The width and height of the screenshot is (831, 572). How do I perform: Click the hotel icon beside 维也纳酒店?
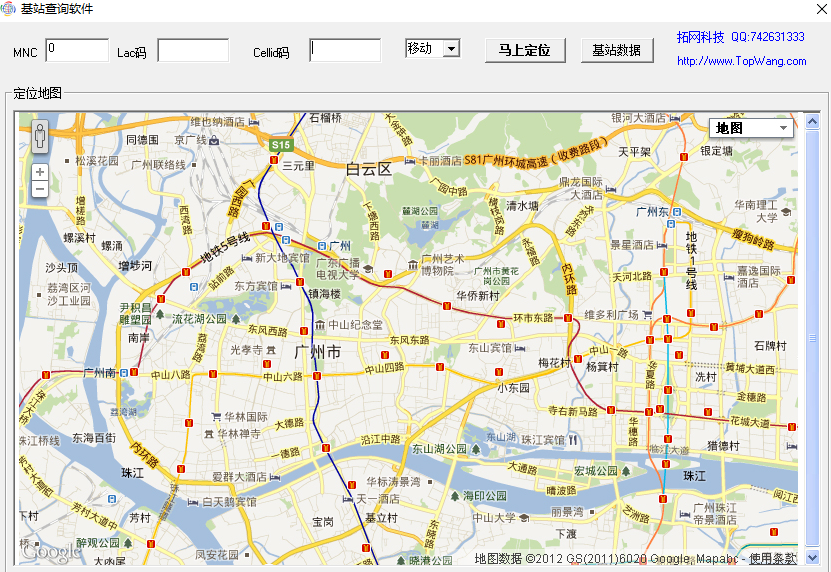[254, 121]
